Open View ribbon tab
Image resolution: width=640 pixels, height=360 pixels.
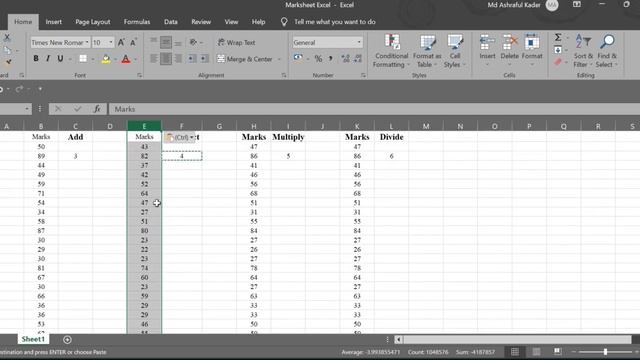(x=231, y=22)
